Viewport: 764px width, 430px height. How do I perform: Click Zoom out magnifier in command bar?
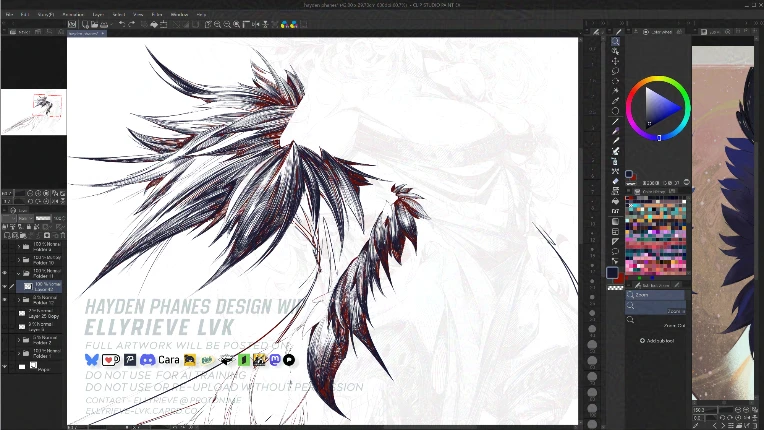coord(227,24)
